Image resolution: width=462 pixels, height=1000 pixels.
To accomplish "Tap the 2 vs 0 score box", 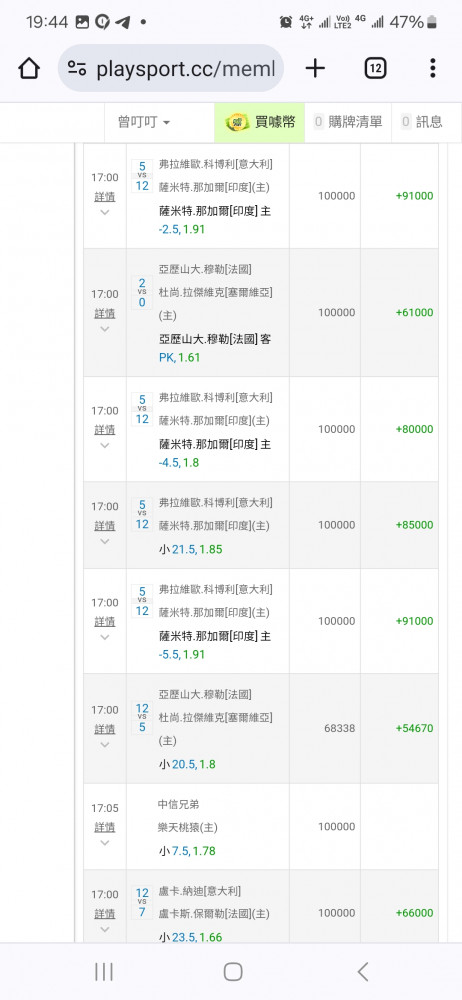I will coord(142,292).
